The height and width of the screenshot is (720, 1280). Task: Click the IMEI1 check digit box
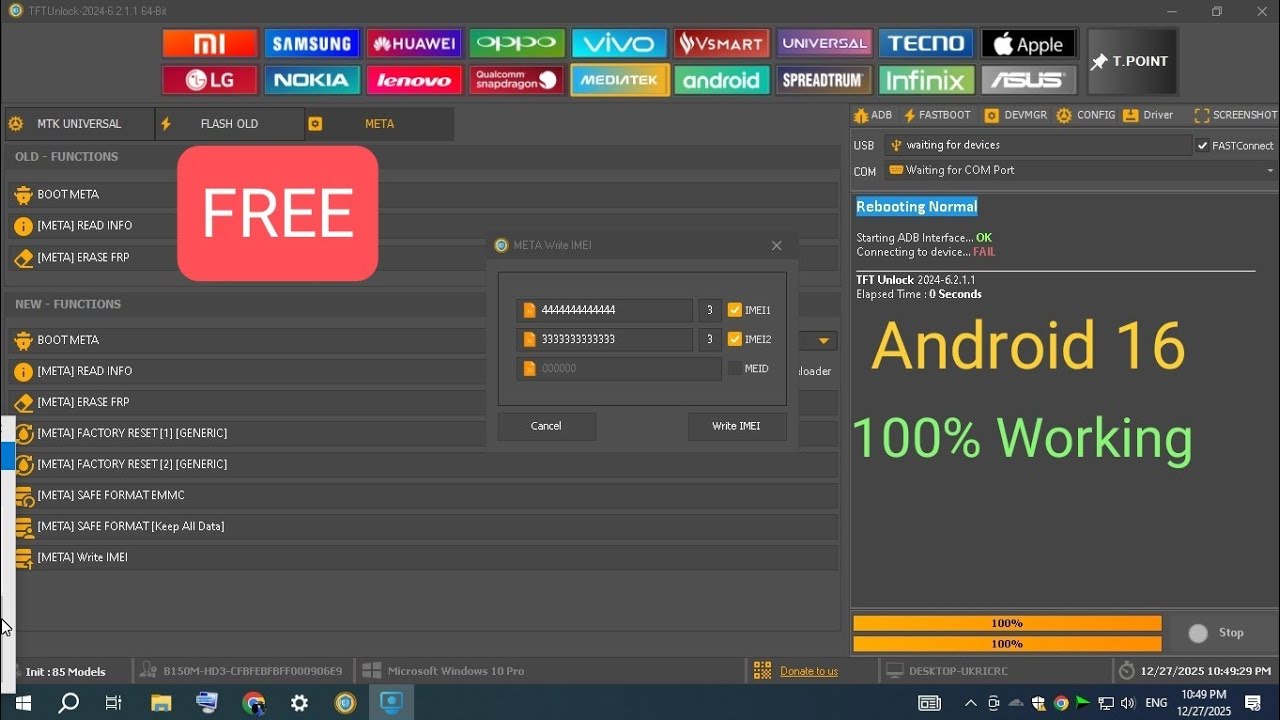click(x=710, y=310)
